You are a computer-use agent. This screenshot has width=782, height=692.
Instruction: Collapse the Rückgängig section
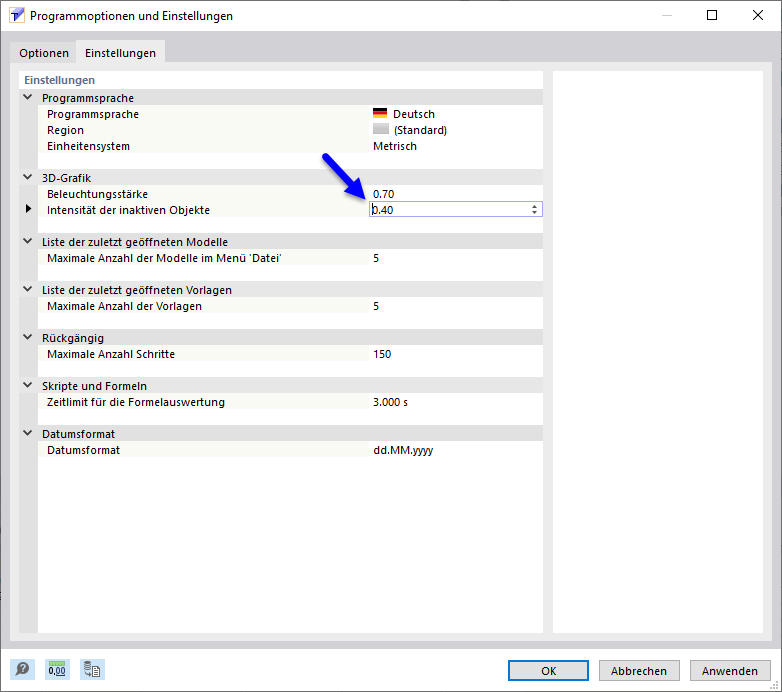pyautogui.click(x=28, y=337)
